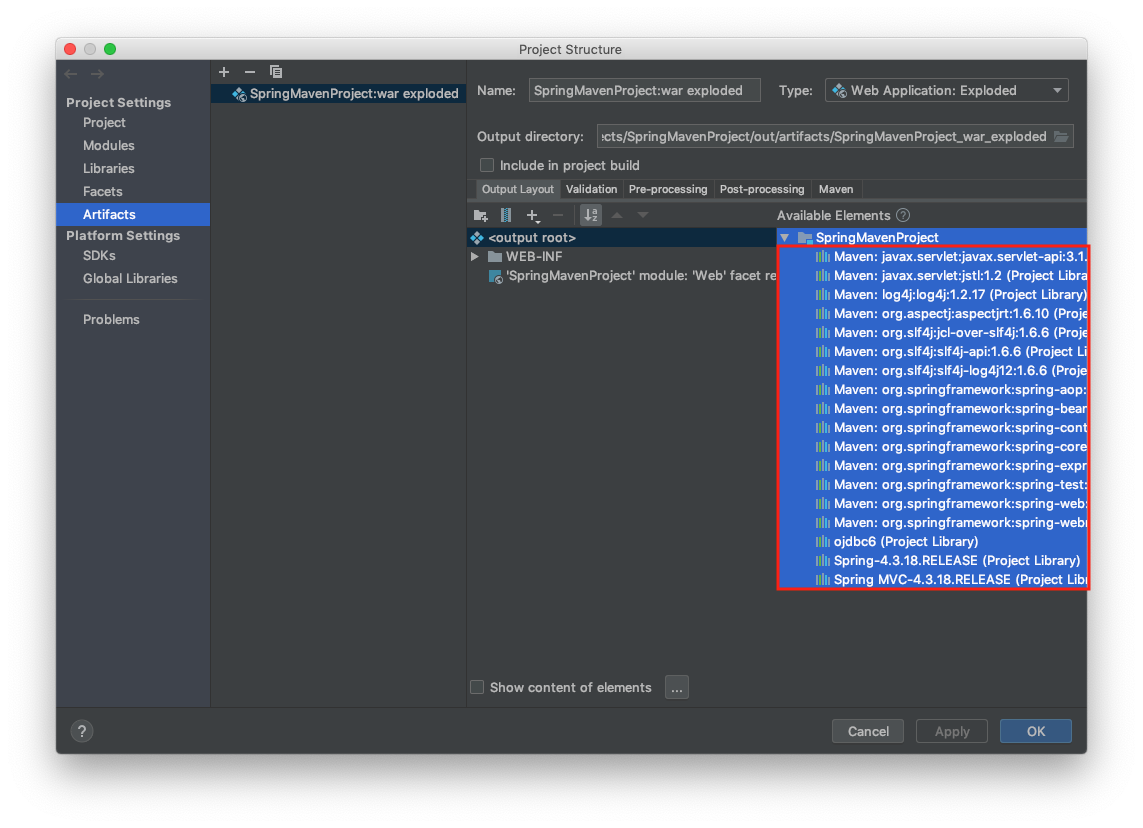The width and height of the screenshot is (1143, 828).
Task: Collapse the SpringMavenProject available elements node
Action: (784, 238)
